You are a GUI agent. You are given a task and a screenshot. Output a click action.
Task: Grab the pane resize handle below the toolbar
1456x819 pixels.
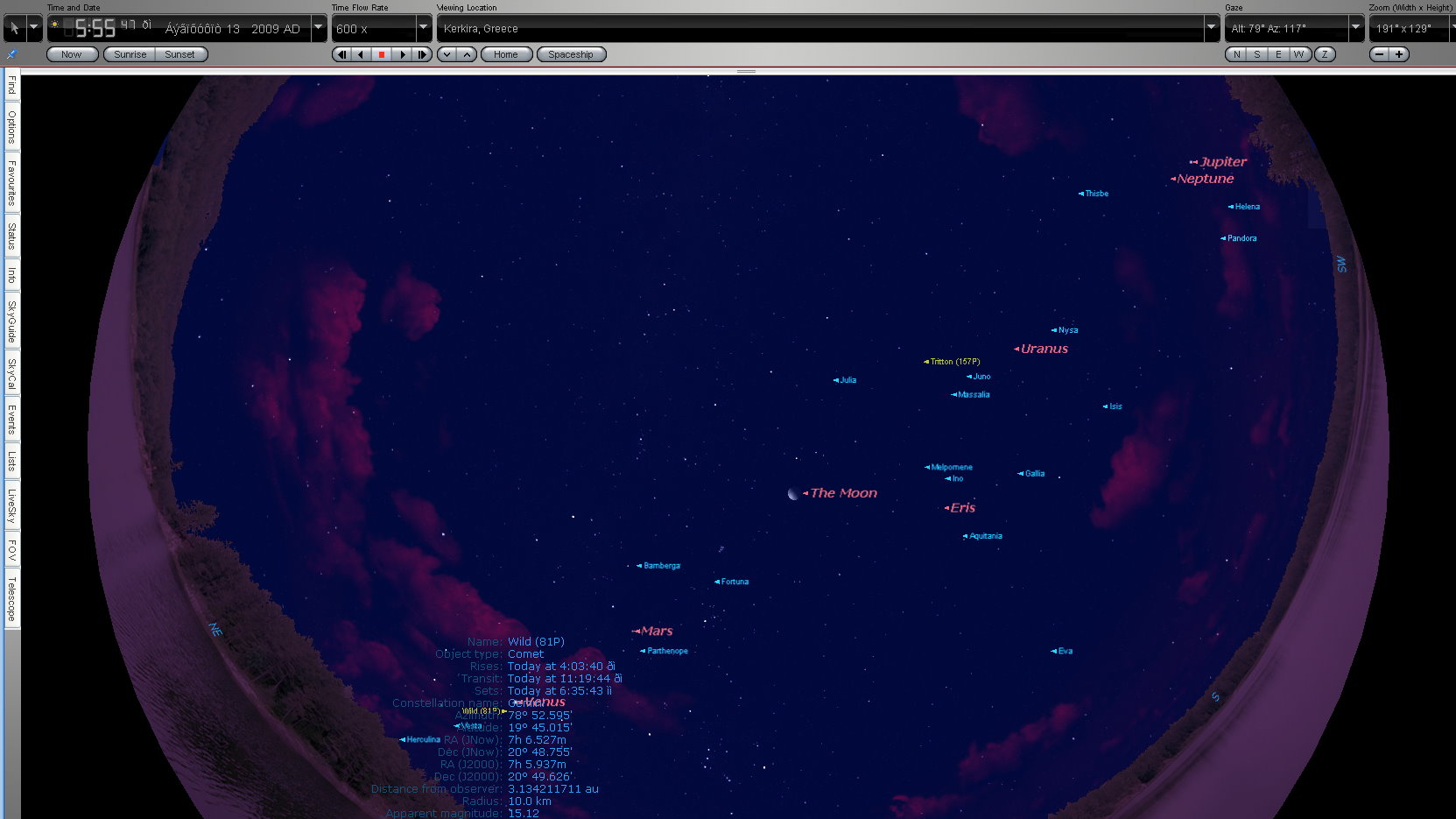point(747,71)
